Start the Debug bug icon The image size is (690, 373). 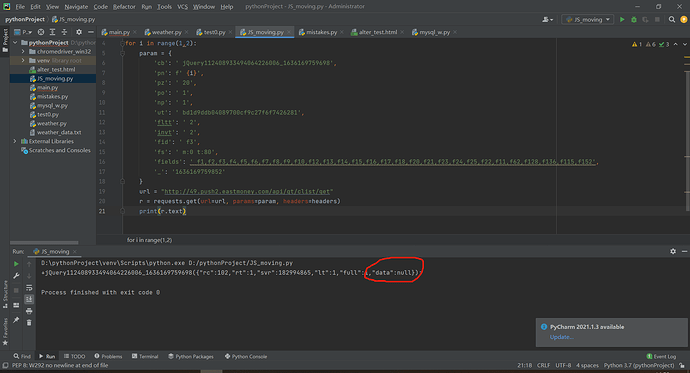[634, 19]
